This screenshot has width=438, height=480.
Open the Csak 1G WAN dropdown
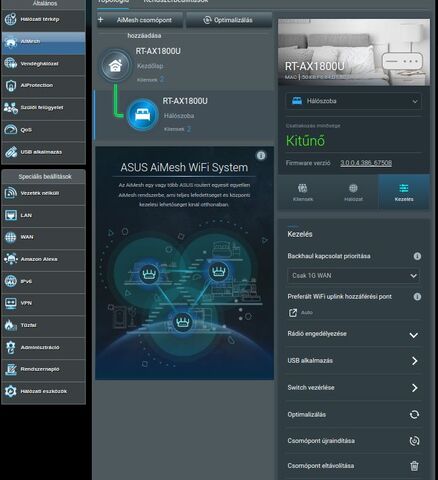point(354,276)
